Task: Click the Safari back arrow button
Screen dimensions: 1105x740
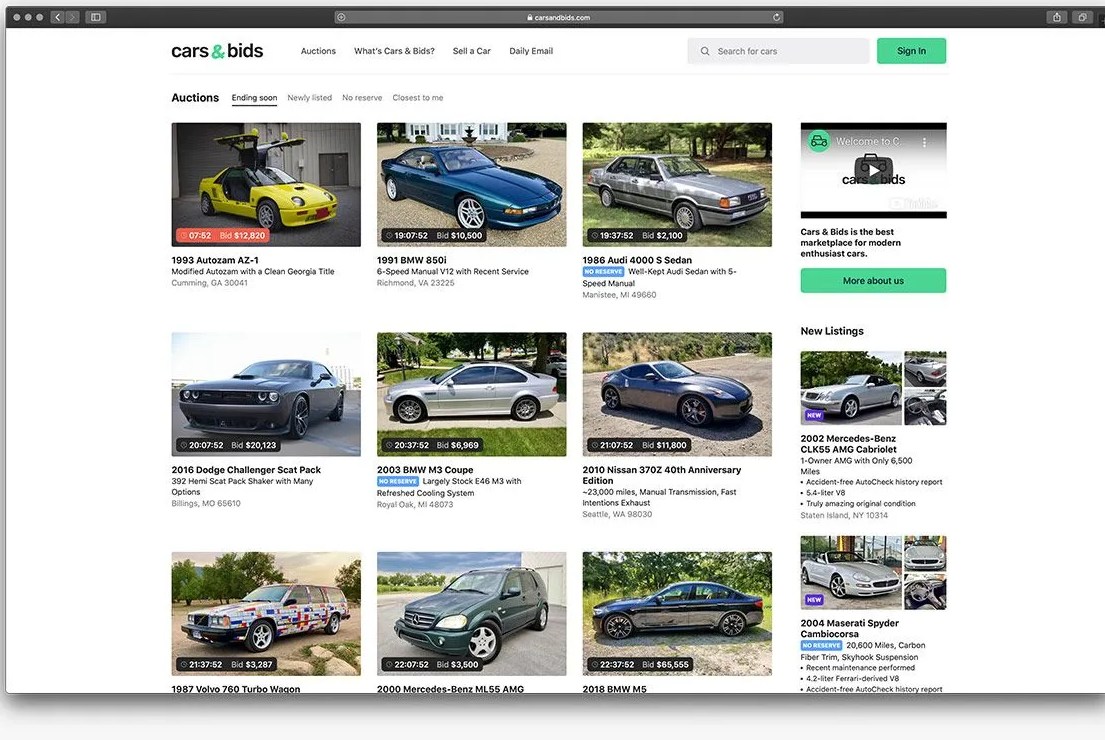Action: 58,17
